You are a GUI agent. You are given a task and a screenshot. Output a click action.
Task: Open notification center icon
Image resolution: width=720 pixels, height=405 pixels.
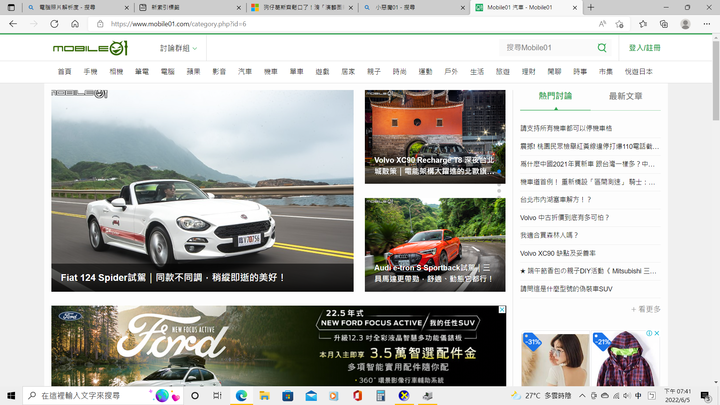(x=706, y=395)
